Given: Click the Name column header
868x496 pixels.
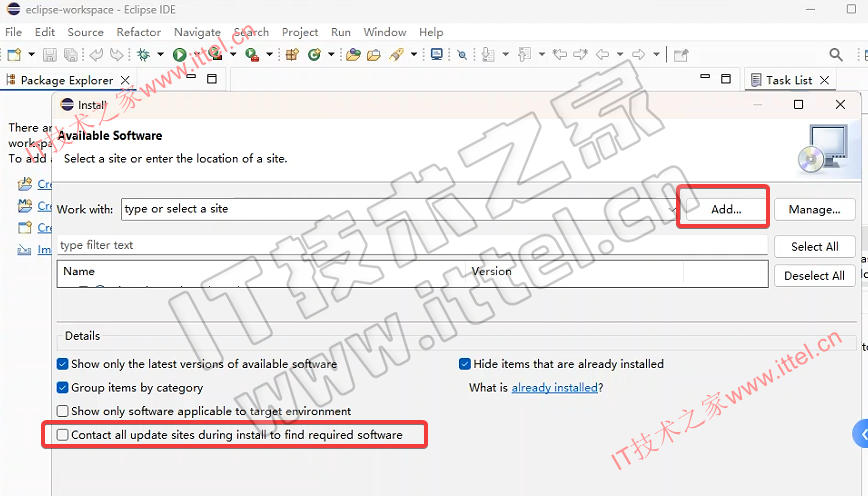Looking at the screenshot, I should click(79, 271).
